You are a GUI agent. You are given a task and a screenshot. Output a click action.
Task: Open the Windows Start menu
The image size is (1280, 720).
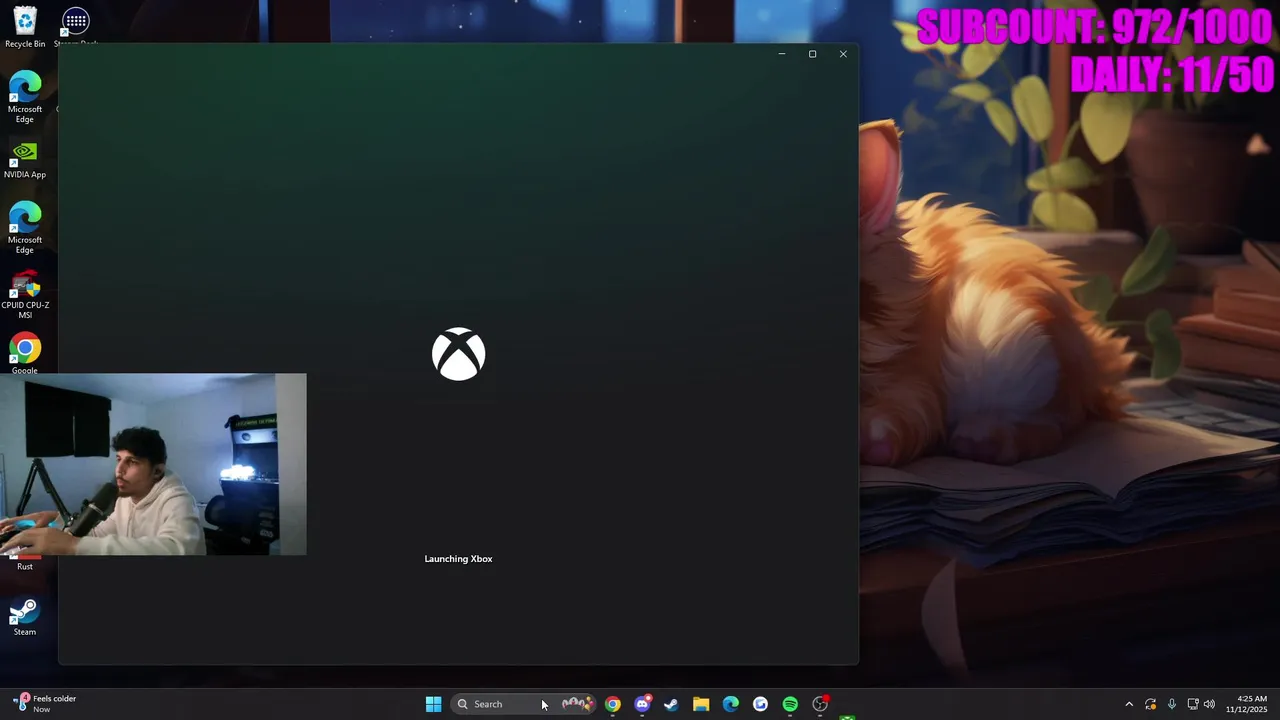coord(433,704)
